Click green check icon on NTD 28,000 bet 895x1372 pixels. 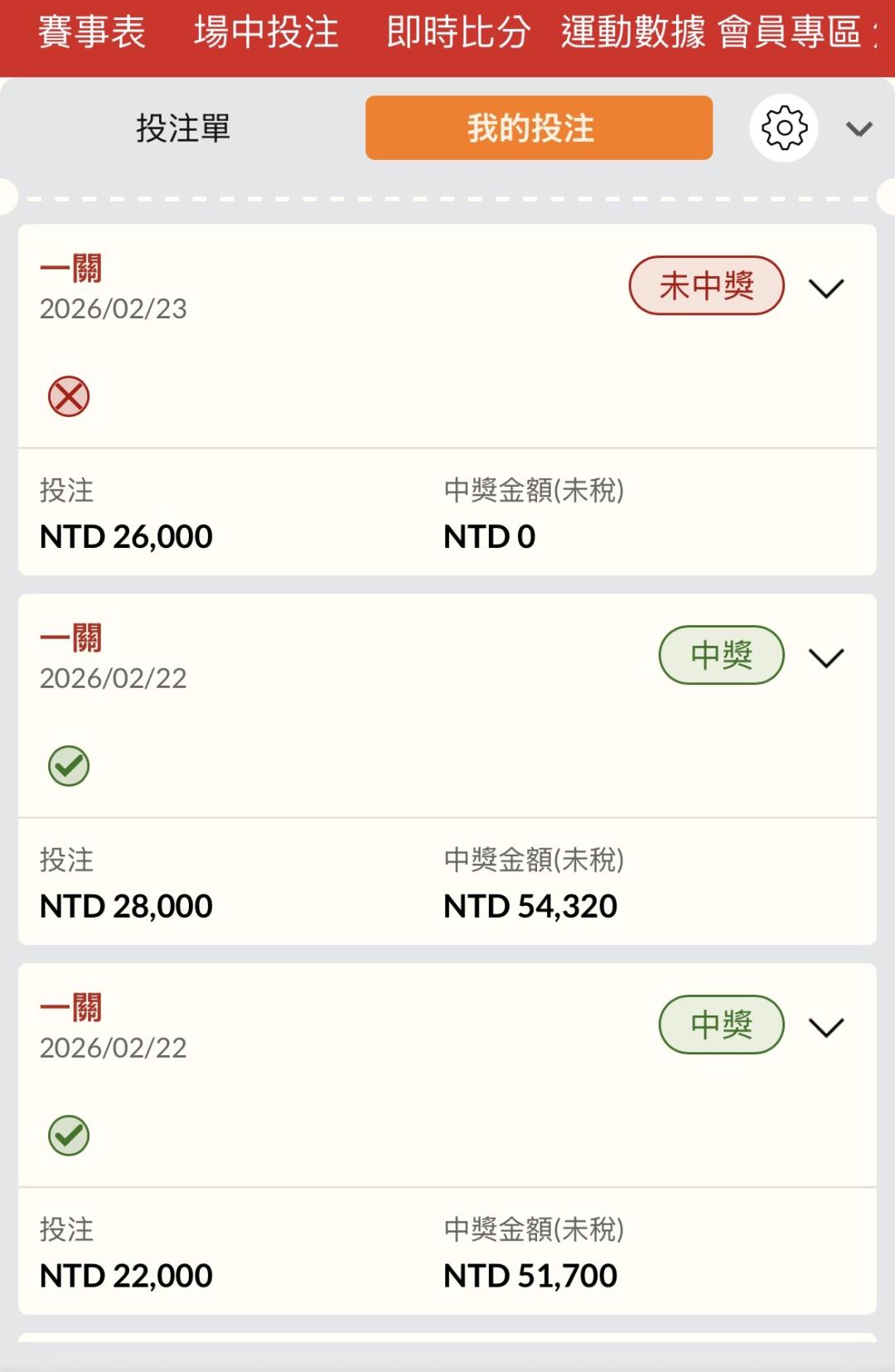(x=69, y=766)
